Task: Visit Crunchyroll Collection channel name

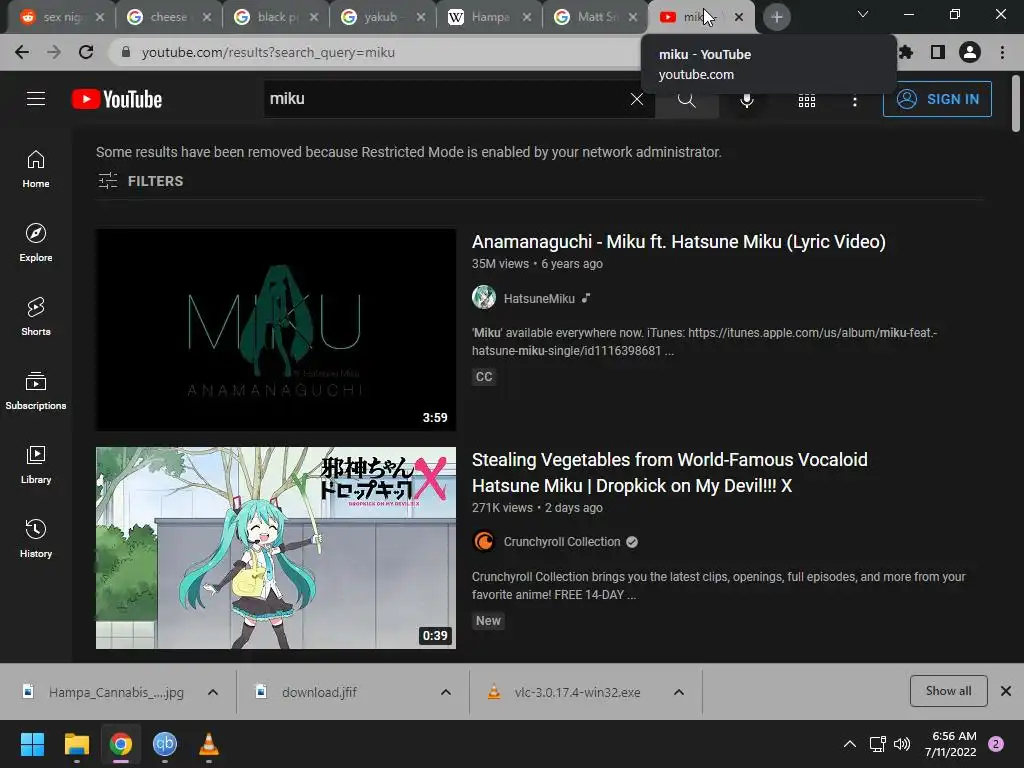Action: coord(562,541)
